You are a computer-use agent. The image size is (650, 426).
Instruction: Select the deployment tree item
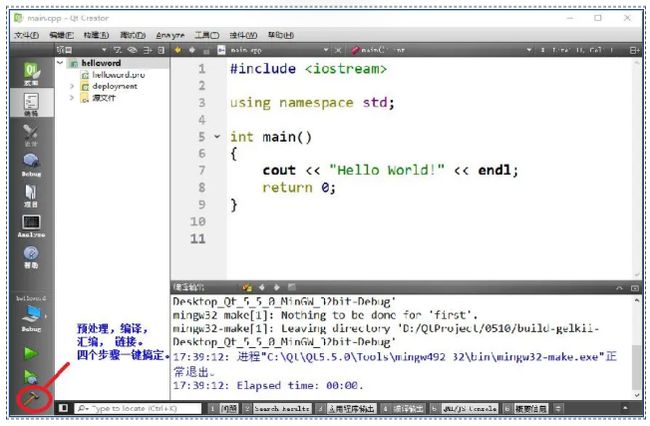114,86
